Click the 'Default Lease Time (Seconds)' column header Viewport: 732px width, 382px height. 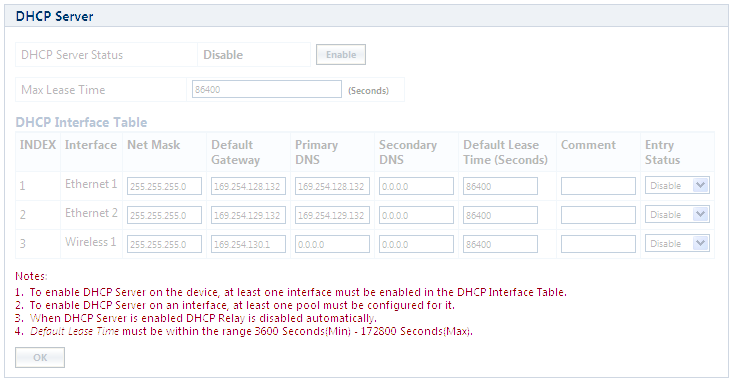point(506,152)
